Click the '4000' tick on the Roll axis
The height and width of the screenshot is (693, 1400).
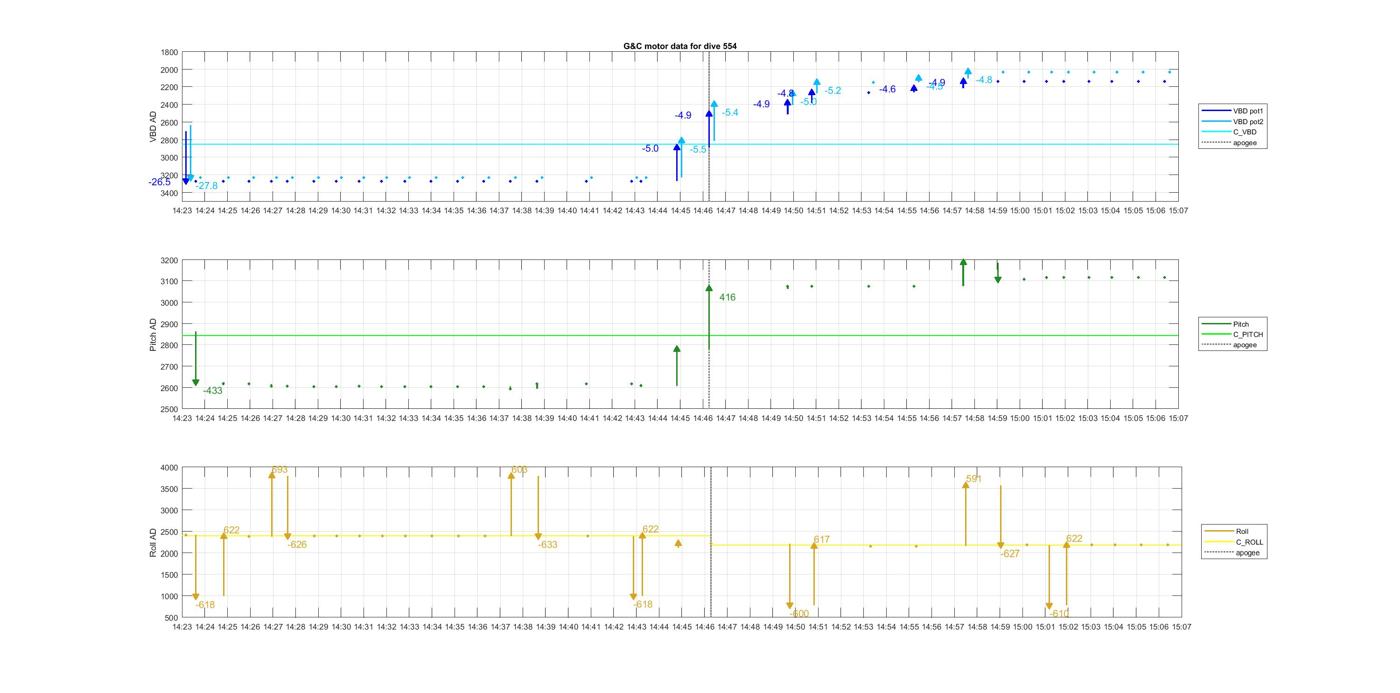pos(169,468)
